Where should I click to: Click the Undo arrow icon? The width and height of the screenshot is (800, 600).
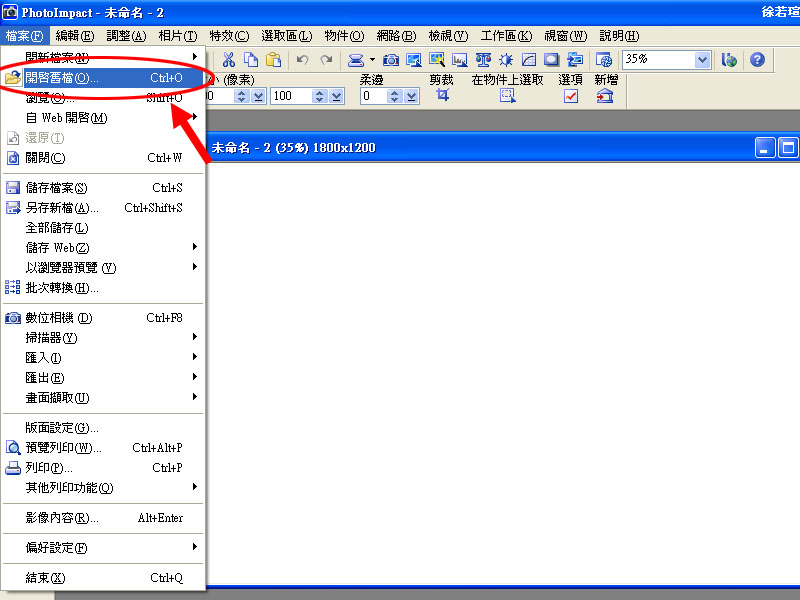pos(303,60)
